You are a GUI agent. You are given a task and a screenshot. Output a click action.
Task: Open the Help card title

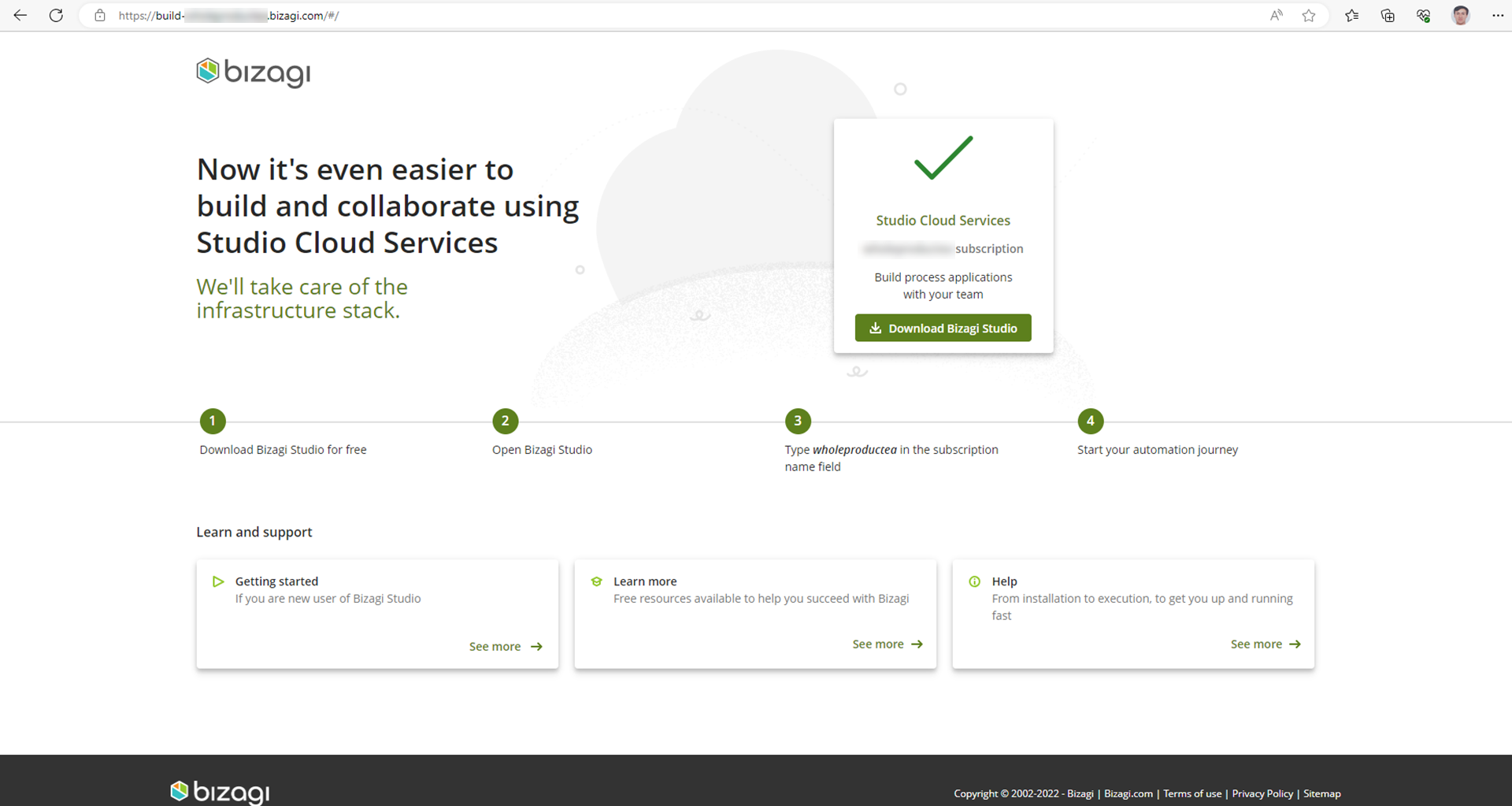point(1004,581)
